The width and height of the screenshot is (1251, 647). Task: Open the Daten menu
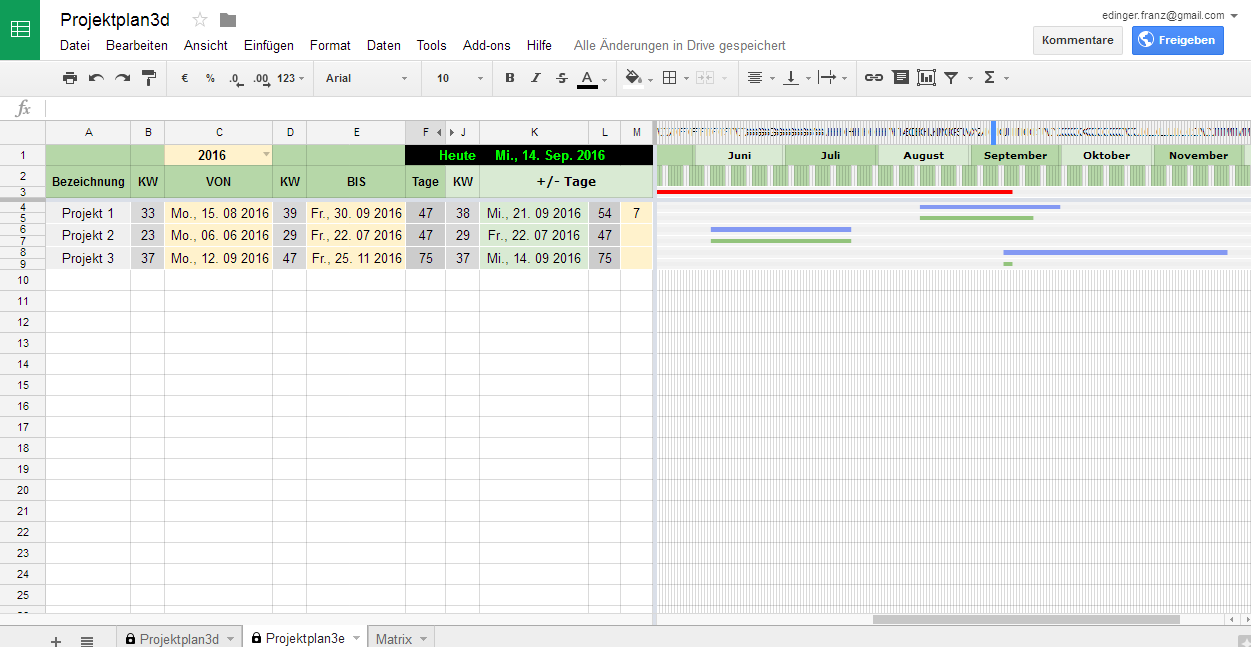tap(383, 45)
